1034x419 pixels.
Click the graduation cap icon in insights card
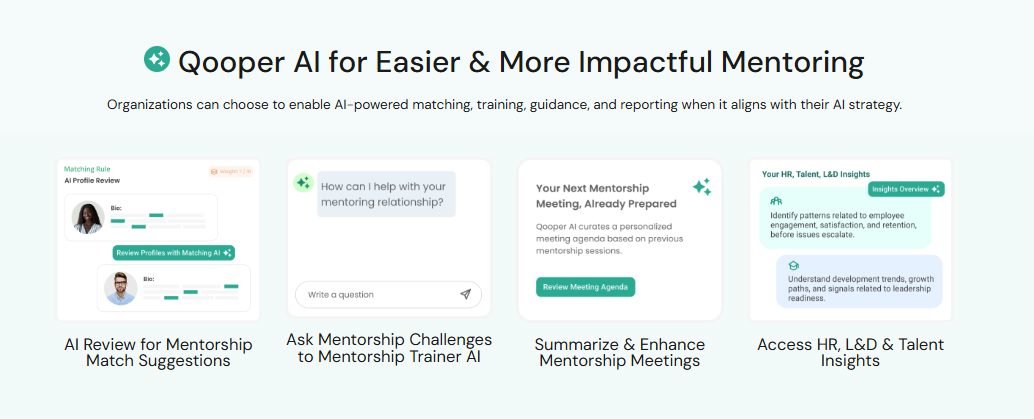[x=793, y=266]
